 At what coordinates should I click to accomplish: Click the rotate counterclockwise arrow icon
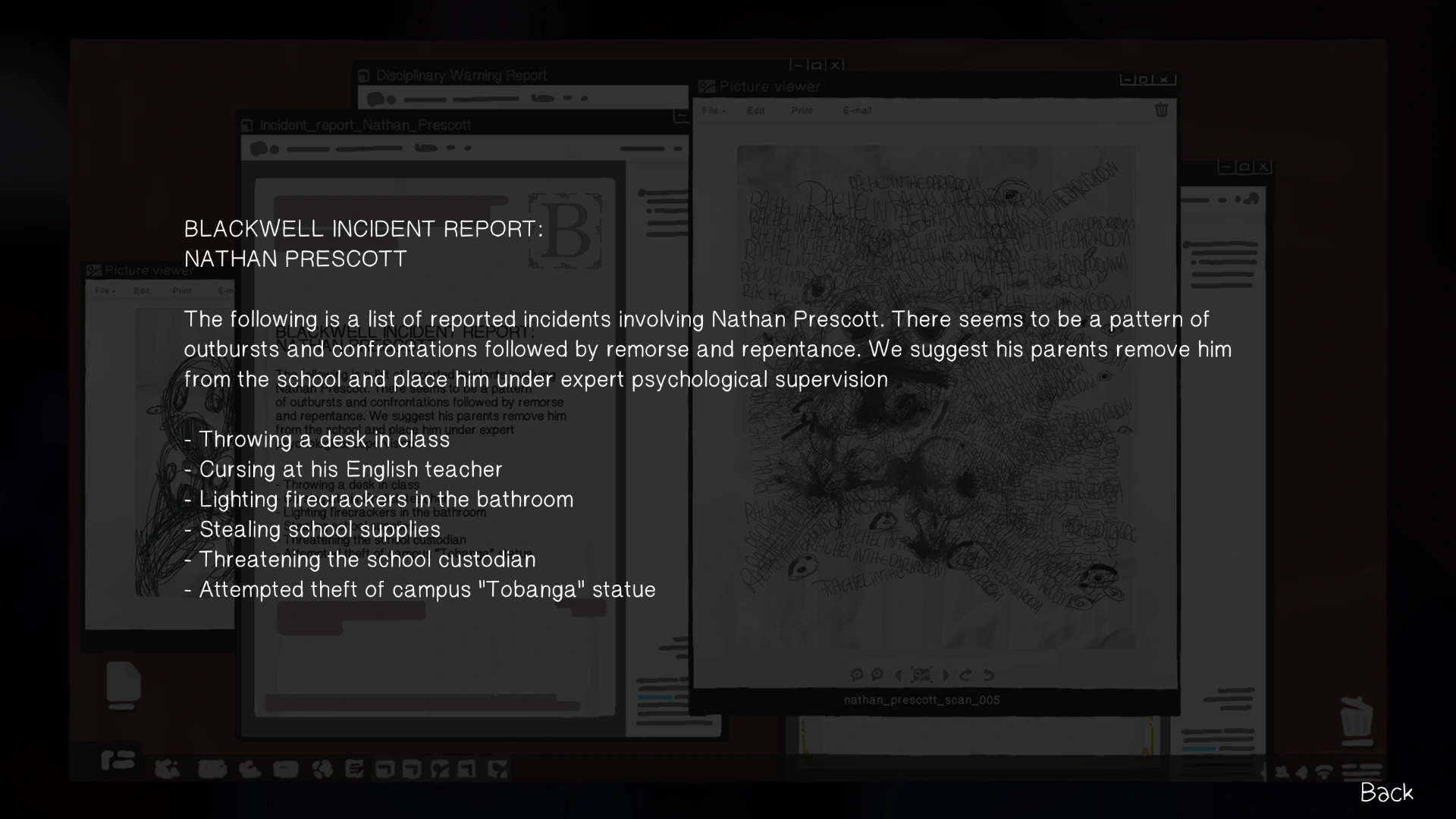click(x=988, y=674)
